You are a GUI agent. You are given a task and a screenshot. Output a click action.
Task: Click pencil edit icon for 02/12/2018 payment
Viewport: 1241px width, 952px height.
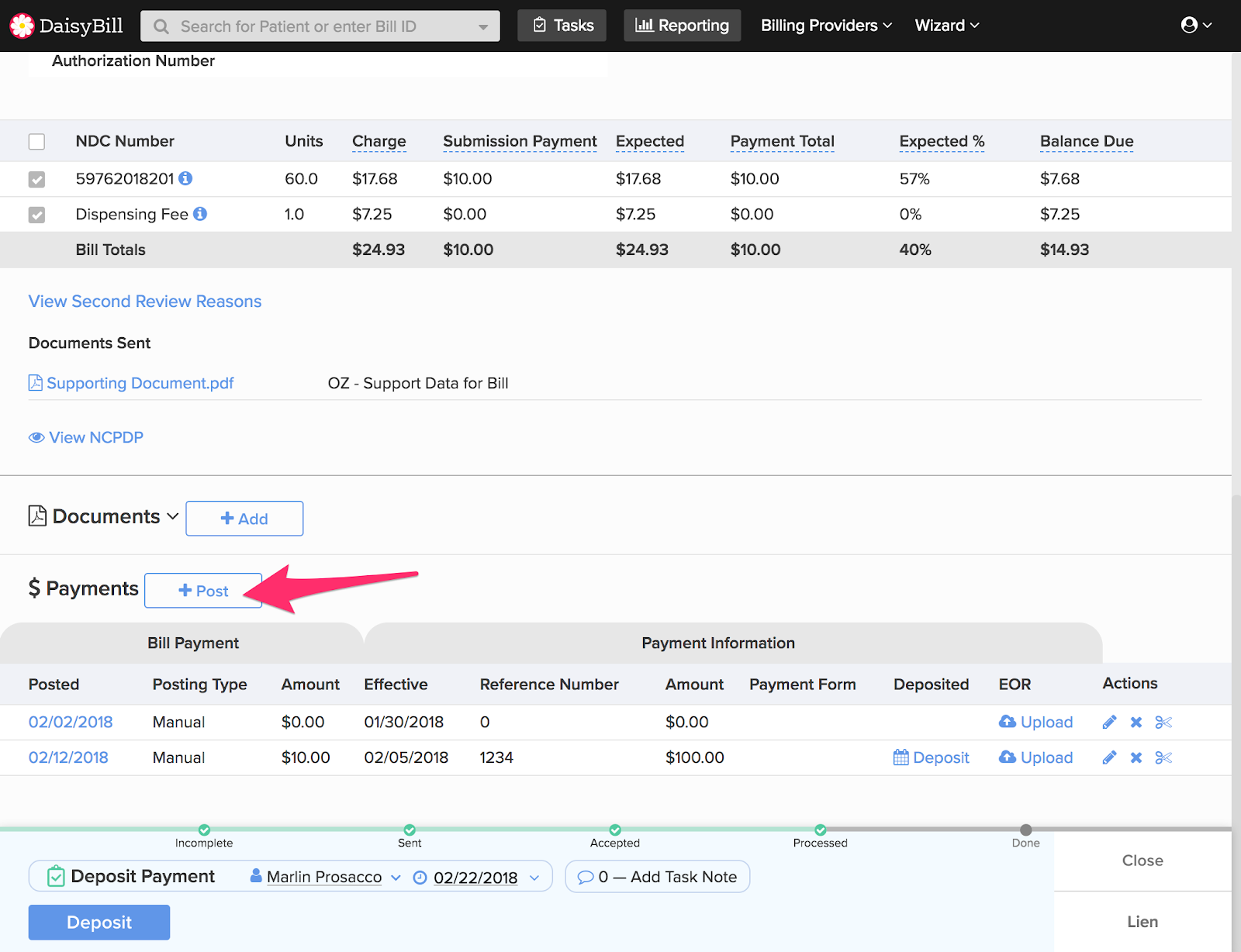click(x=1110, y=757)
